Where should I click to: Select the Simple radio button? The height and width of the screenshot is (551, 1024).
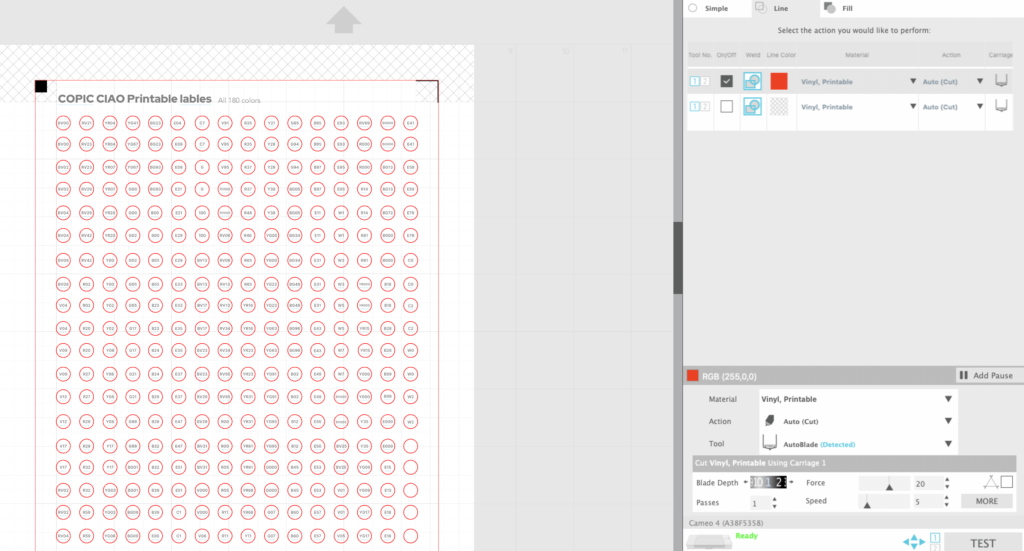pos(693,8)
